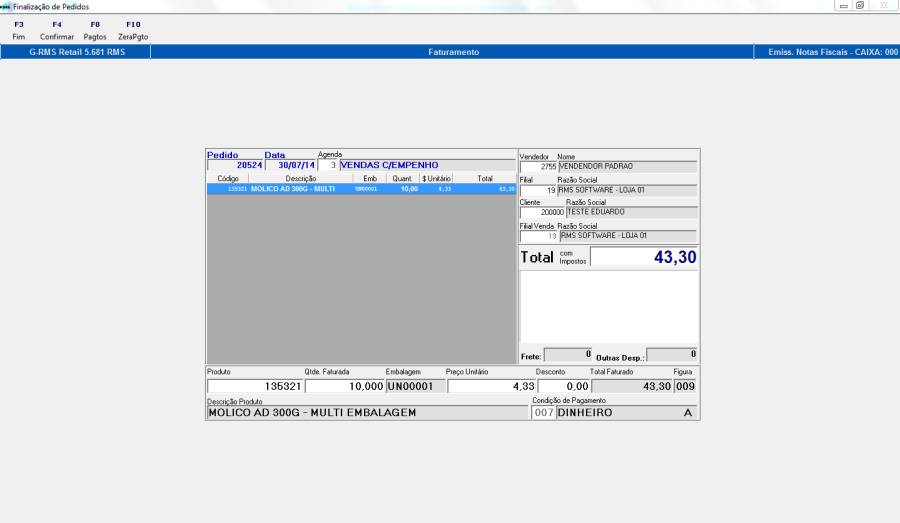The height and width of the screenshot is (523, 900).
Task: Click the Filial code field 19
Action: [x=538, y=191]
